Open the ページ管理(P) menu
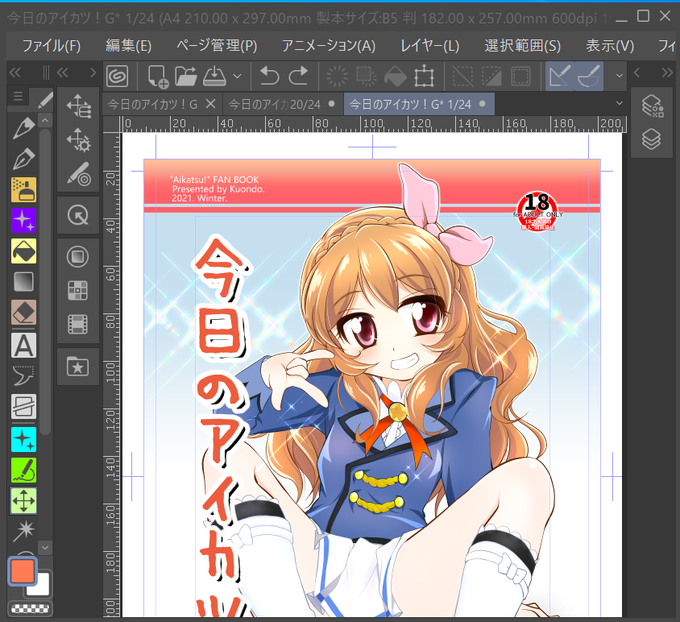Image resolution: width=680 pixels, height=622 pixels. click(216, 46)
